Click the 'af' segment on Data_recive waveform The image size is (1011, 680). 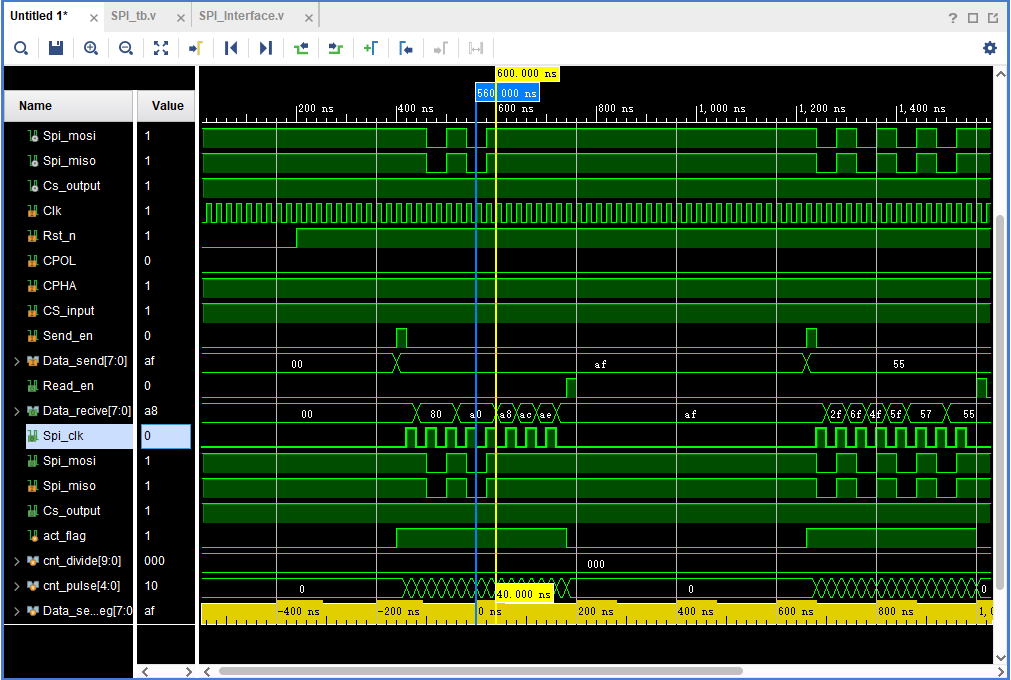coord(690,414)
